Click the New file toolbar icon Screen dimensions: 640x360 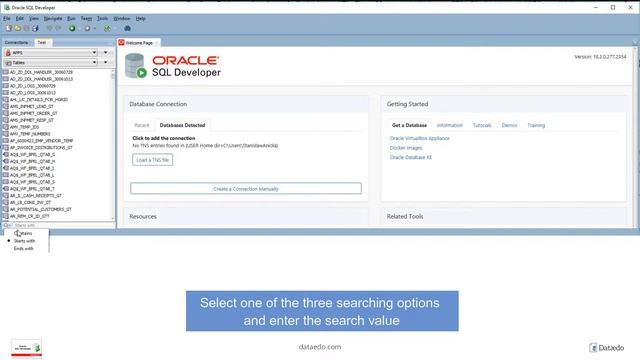(x=9, y=28)
